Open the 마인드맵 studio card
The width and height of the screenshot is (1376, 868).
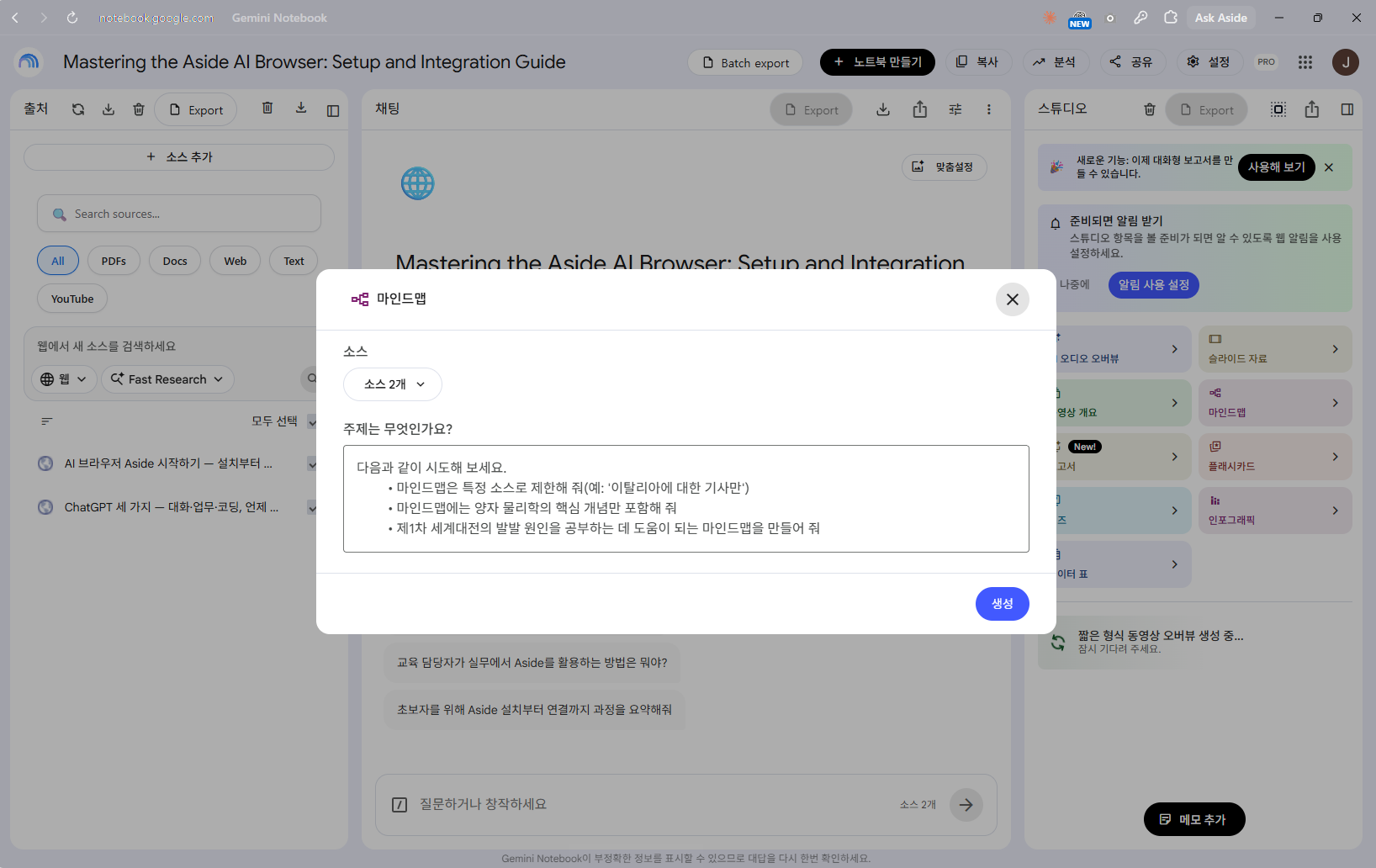pos(1275,403)
